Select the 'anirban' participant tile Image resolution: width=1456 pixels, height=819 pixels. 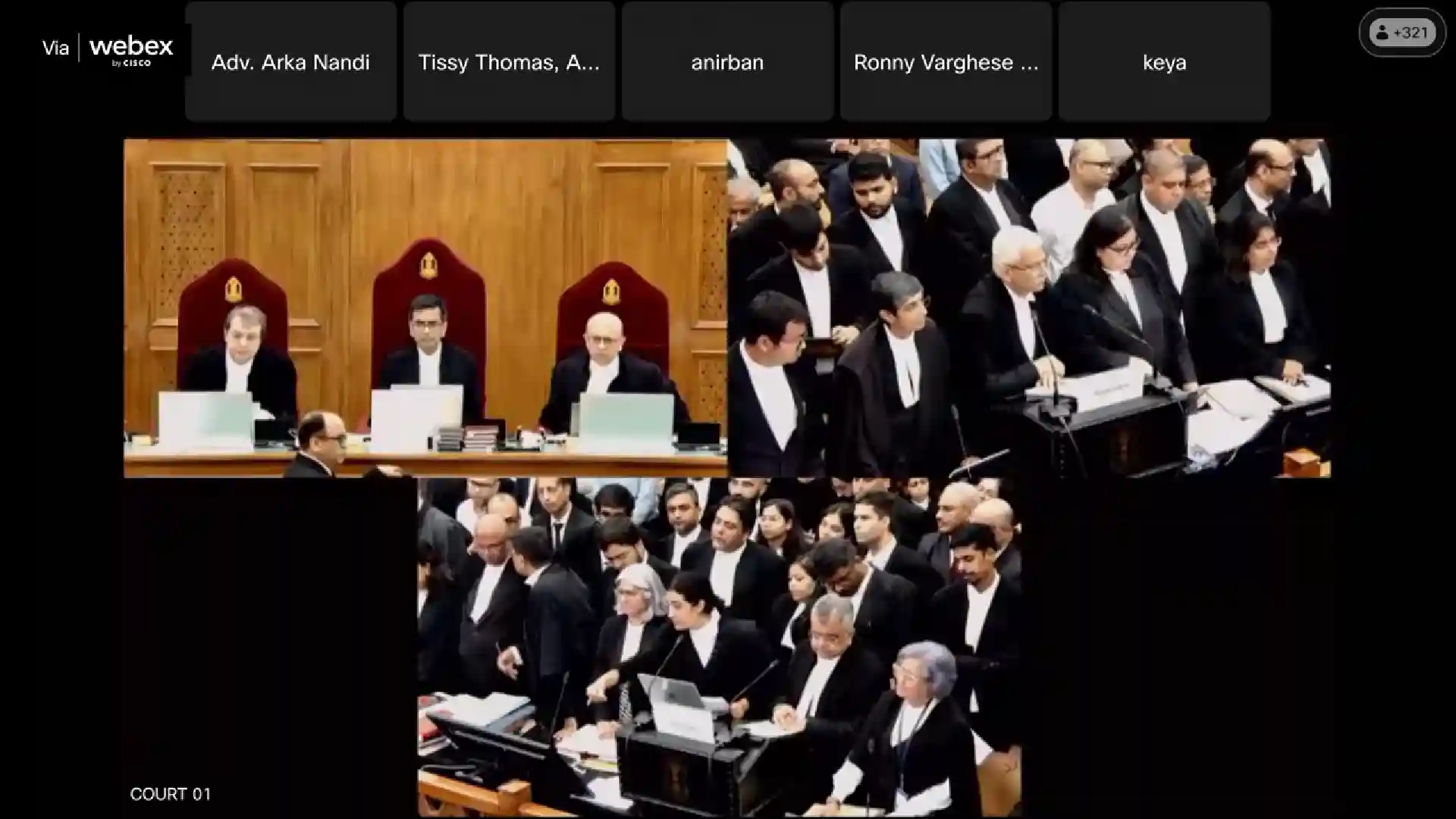[727, 62]
